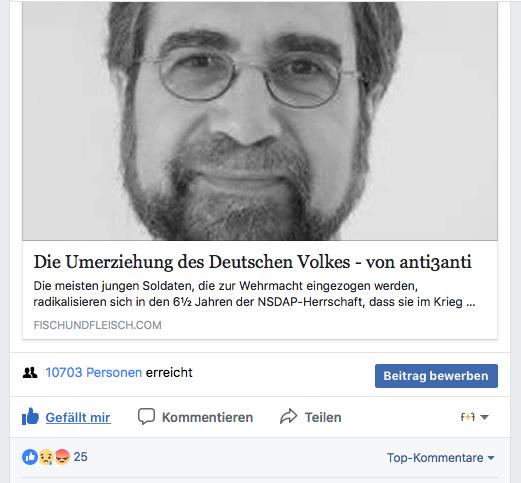Open the reactions count showing 25
Viewport: 521px width, 483px height.
(x=80, y=457)
